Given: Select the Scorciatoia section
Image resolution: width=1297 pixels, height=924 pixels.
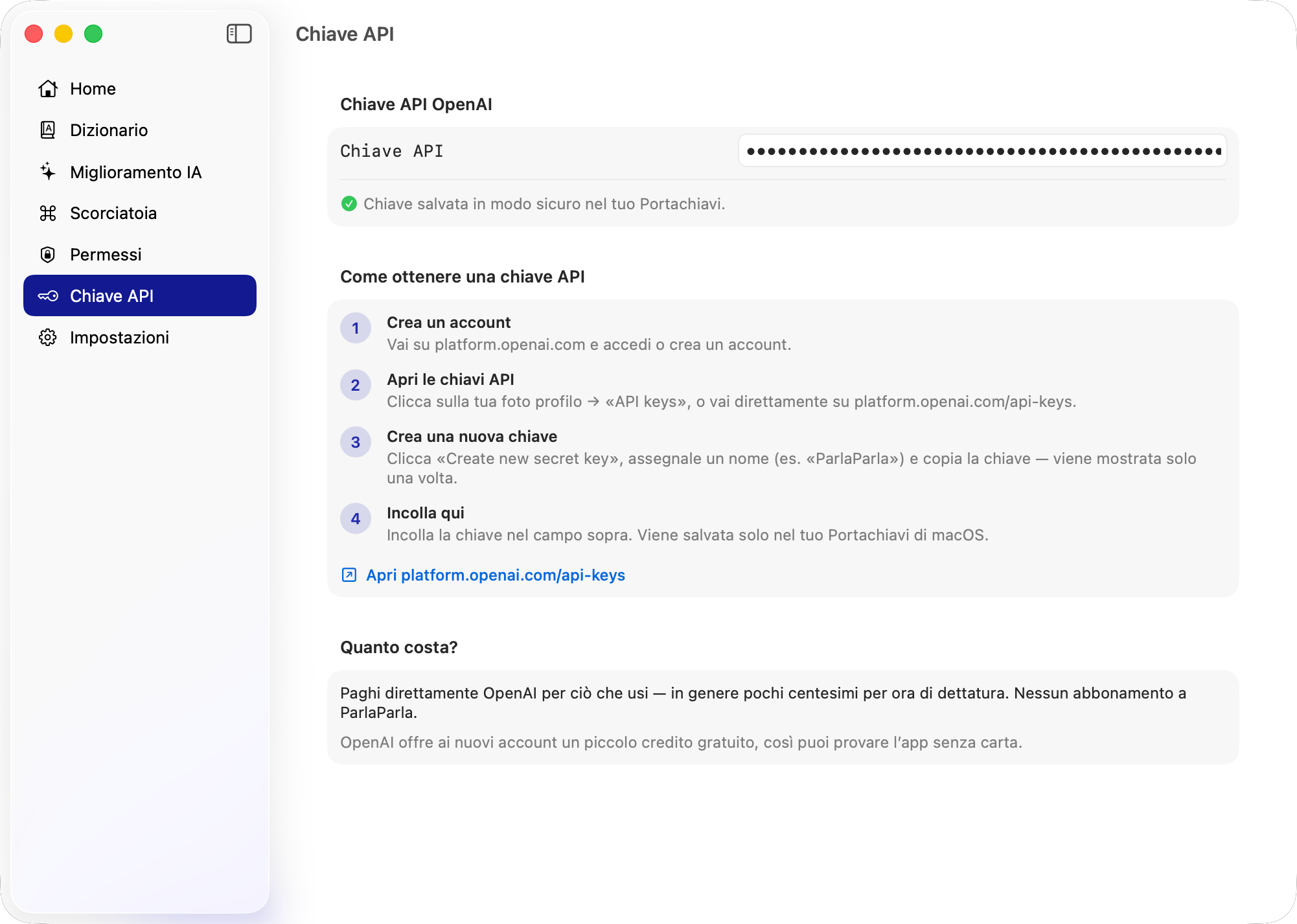Looking at the screenshot, I should [x=113, y=213].
